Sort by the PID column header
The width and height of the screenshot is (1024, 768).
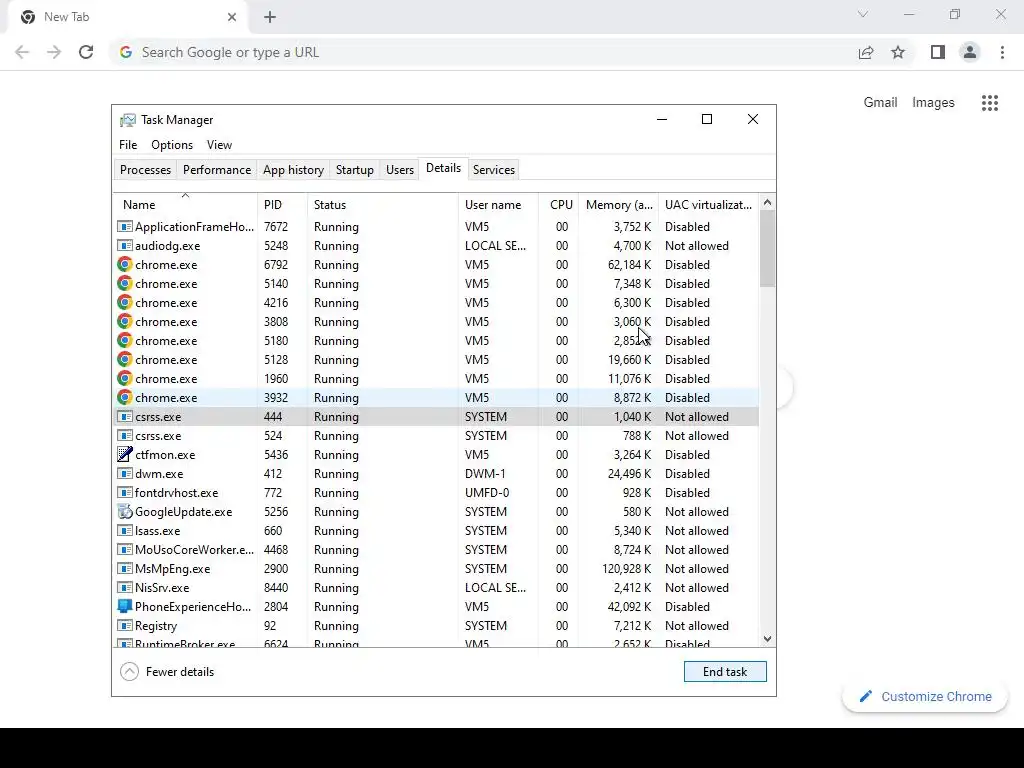click(x=282, y=204)
